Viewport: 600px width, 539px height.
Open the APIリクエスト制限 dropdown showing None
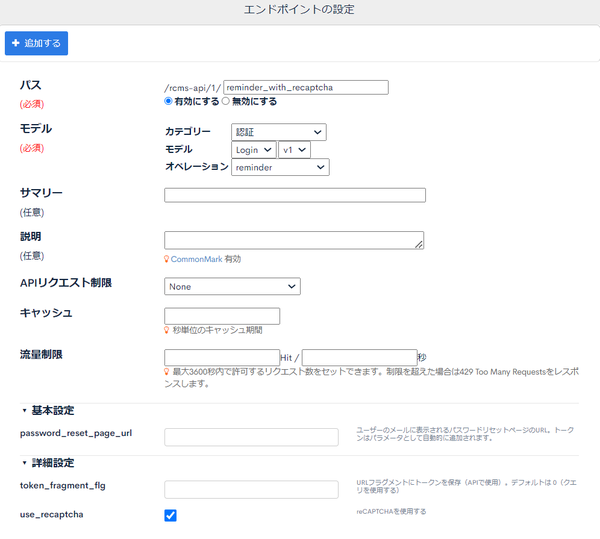[232, 287]
